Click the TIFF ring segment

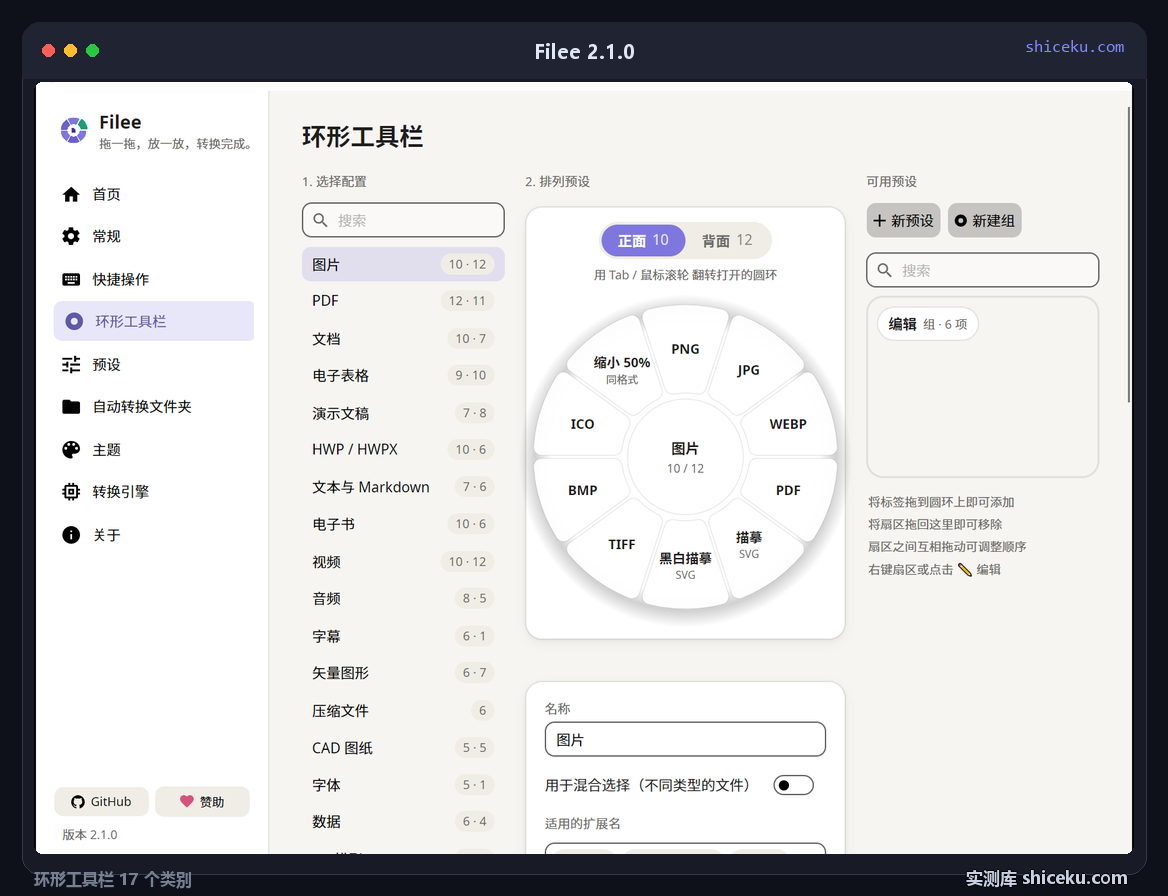tap(622, 544)
